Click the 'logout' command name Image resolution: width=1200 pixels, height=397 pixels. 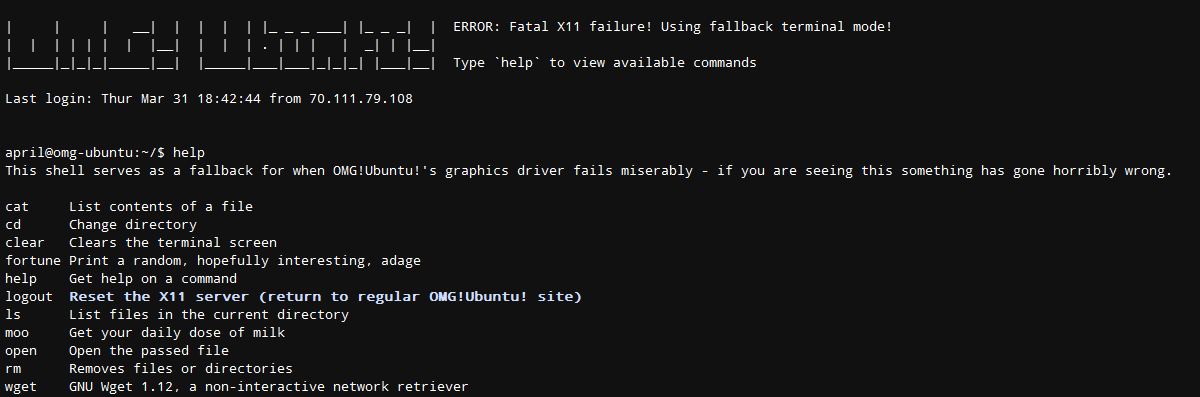tap(29, 297)
